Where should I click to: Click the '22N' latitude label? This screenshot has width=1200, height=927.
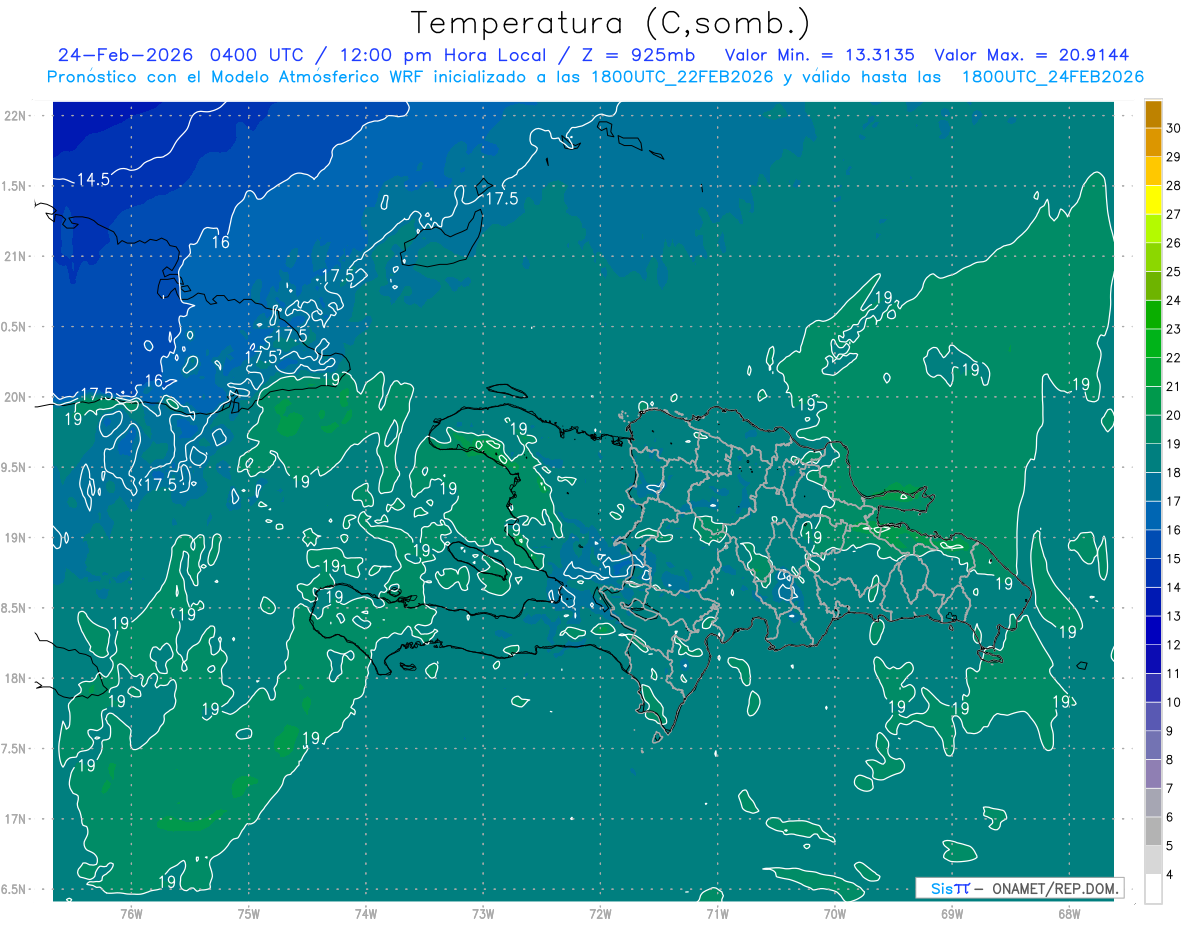click(15, 115)
